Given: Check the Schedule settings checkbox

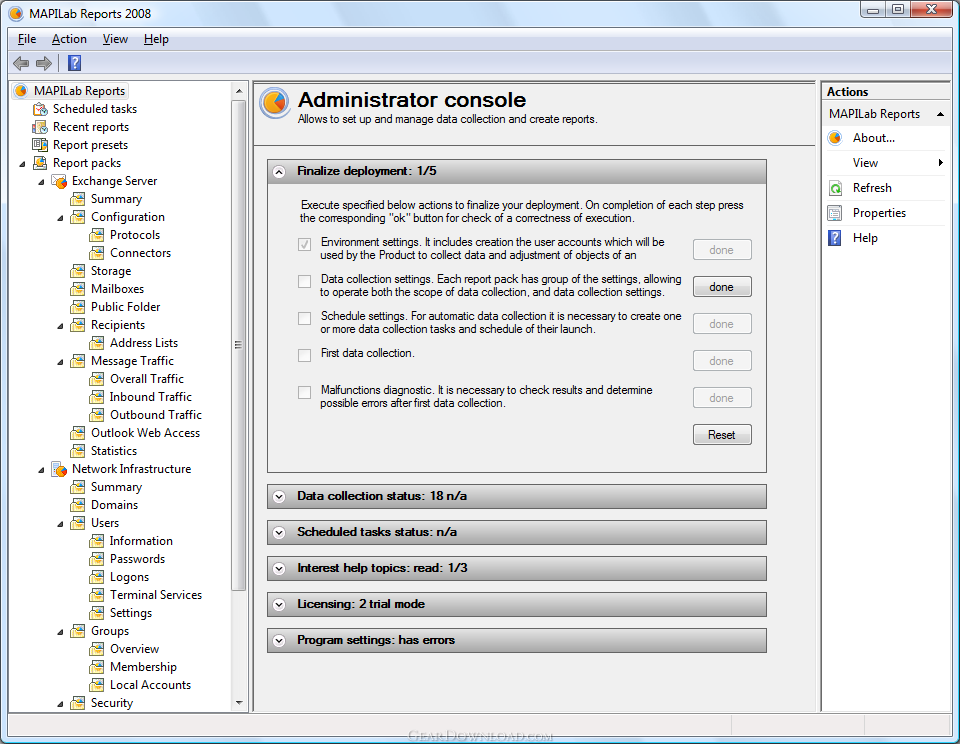Looking at the screenshot, I should (x=304, y=318).
